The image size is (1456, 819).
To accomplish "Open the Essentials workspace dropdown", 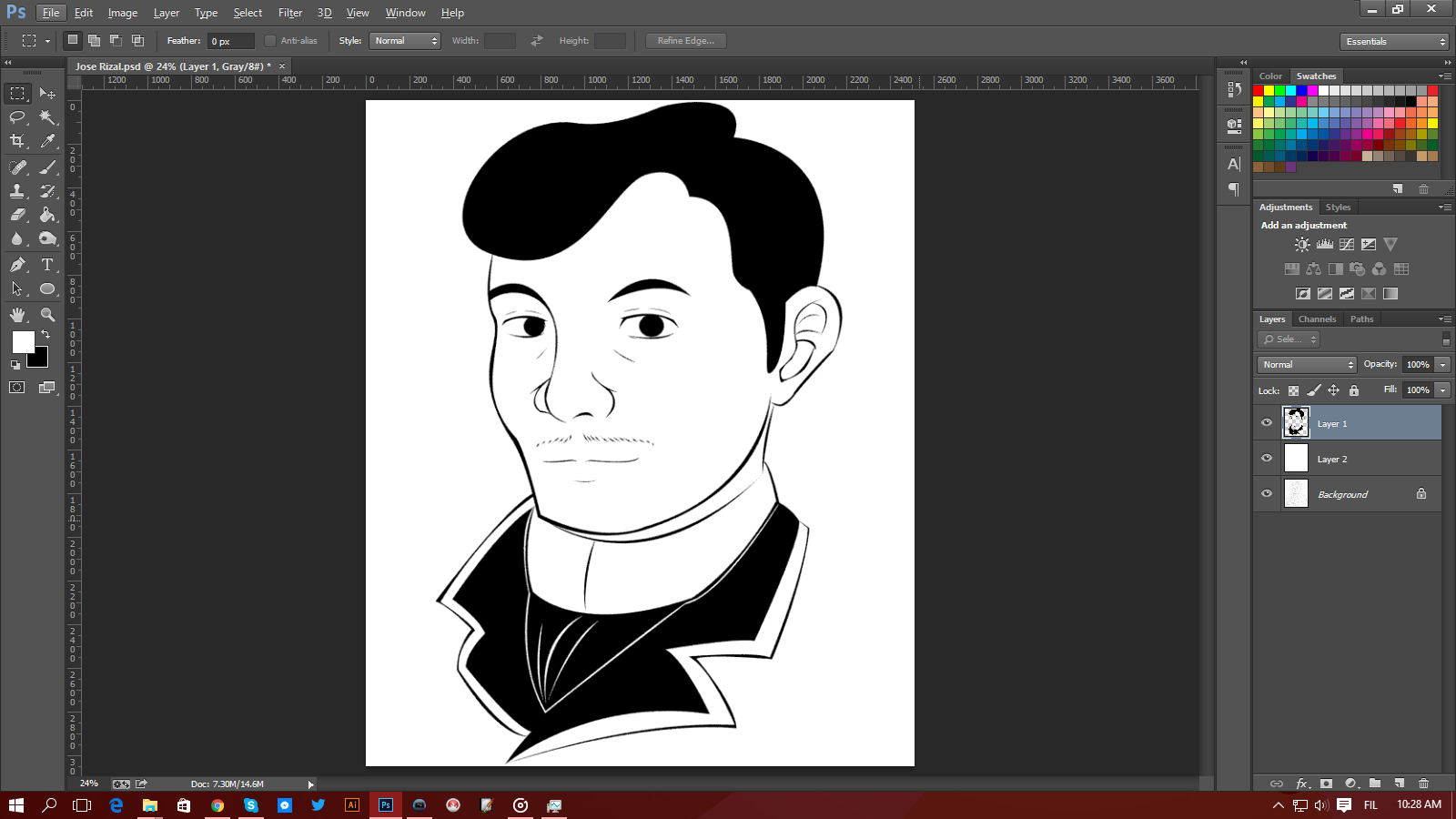I will tap(1394, 42).
